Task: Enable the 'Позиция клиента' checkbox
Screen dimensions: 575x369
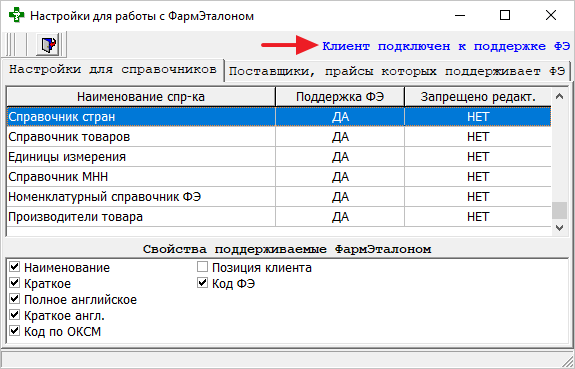Action: 202,267
